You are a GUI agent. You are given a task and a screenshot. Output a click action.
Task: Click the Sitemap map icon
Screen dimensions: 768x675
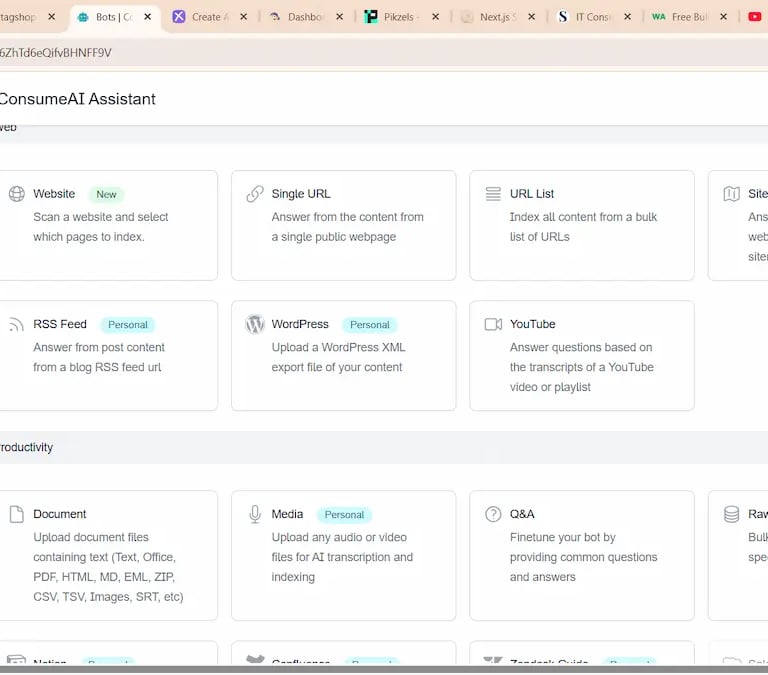click(731, 194)
